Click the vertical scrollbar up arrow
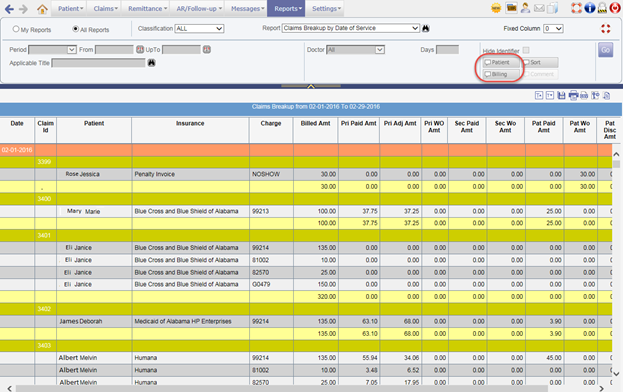The image size is (623, 392). coord(616,154)
